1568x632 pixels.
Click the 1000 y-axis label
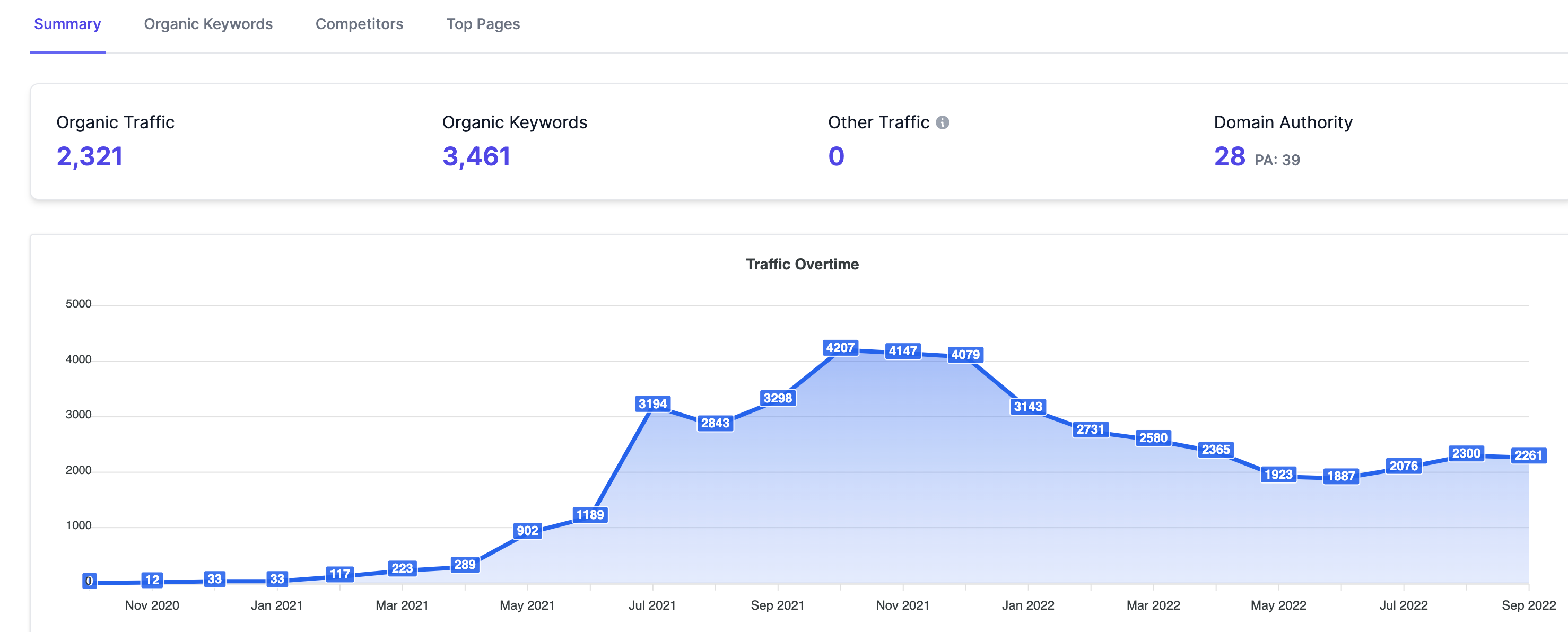click(x=79, y=525)
